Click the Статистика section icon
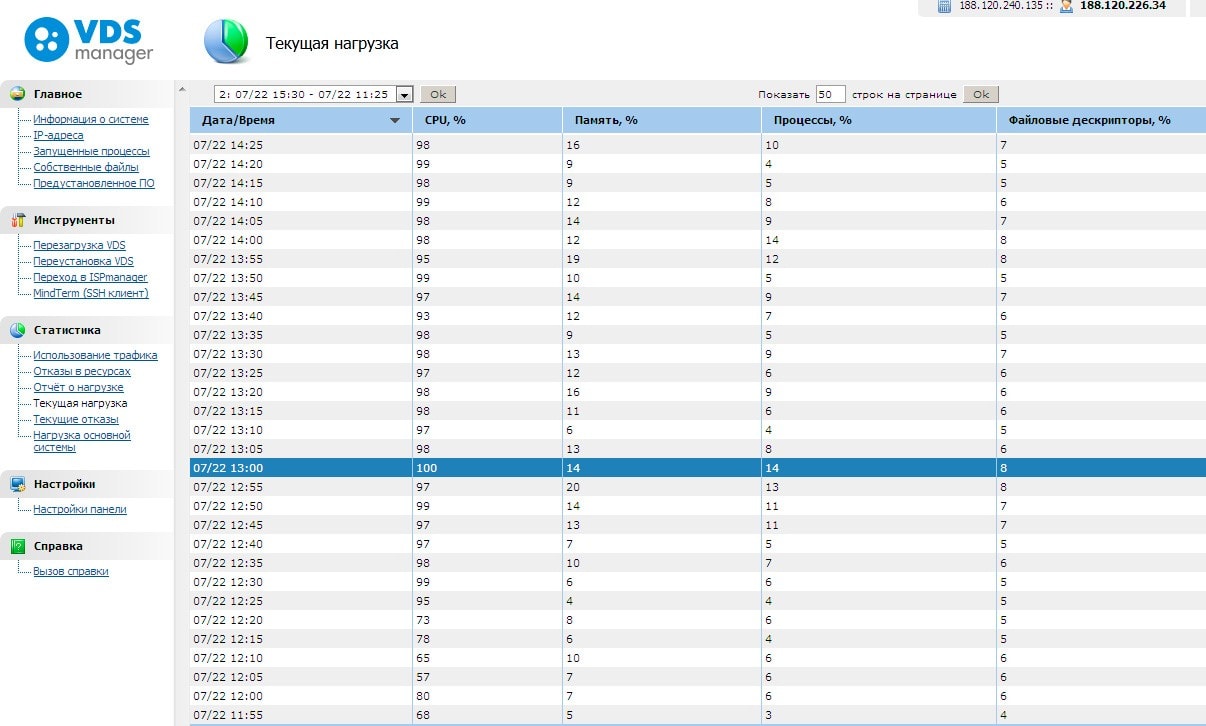 [17, 330]
